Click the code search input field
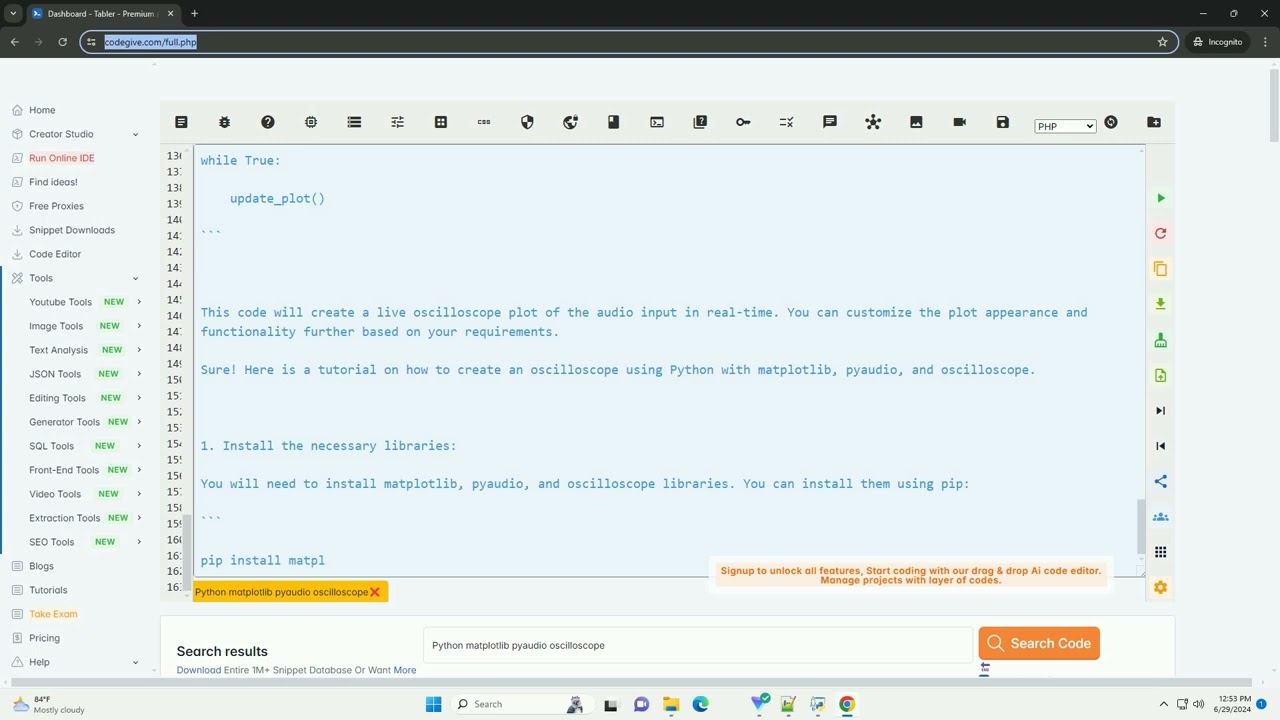The image size is (1280, 720). (x=698, y=645)
